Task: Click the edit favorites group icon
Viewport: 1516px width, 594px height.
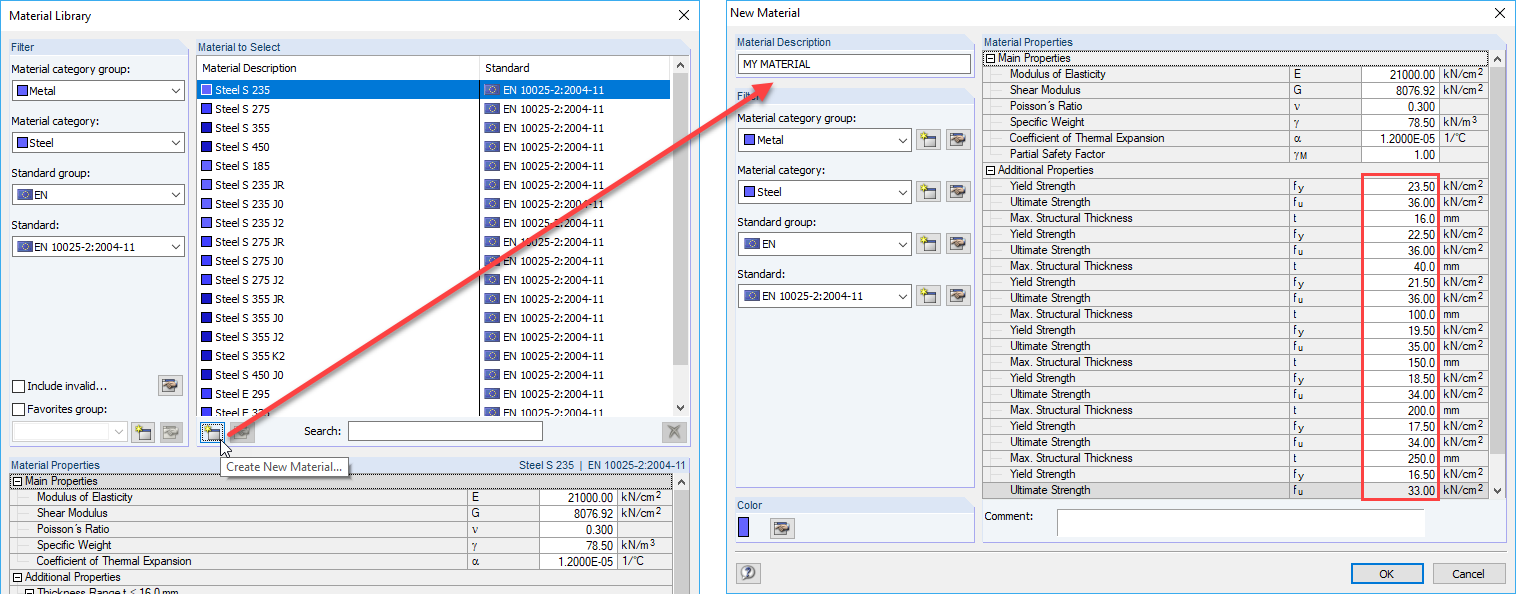Action: (171, 432)
